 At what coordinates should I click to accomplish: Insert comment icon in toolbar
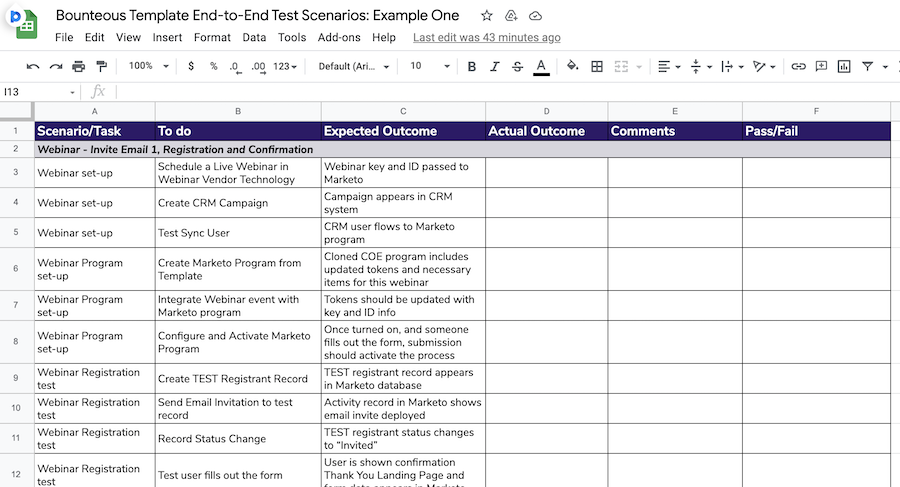tap(821, 66)
